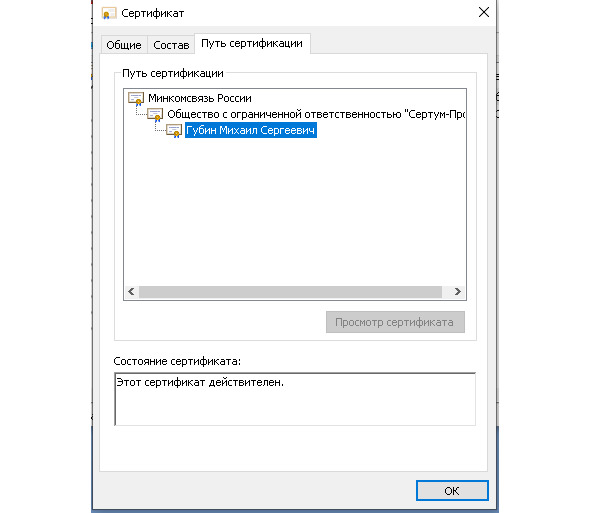Select the Общество с ограниченной ответственностью entry
The height and width of the screenshot is (513, 591).
tap(316, 114)
